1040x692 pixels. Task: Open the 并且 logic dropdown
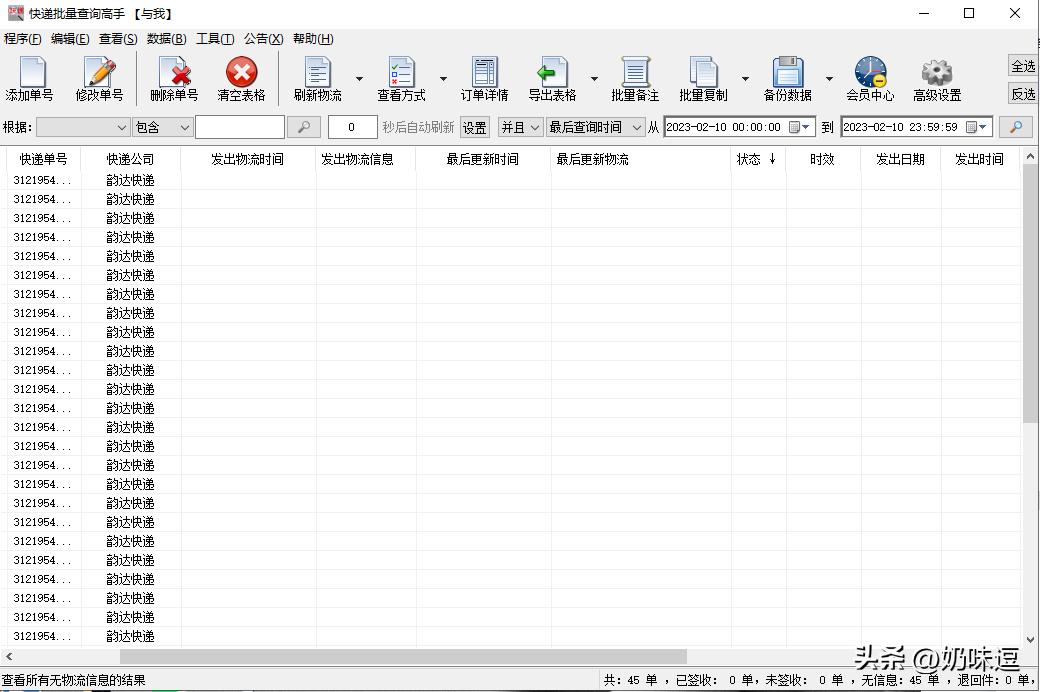pos(521,127)
